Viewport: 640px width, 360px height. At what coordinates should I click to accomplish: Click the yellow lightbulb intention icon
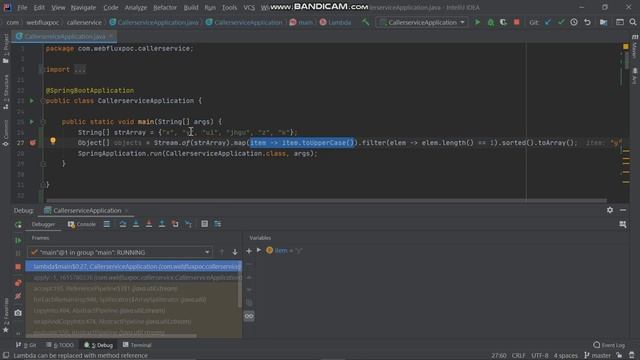point(53,141)
